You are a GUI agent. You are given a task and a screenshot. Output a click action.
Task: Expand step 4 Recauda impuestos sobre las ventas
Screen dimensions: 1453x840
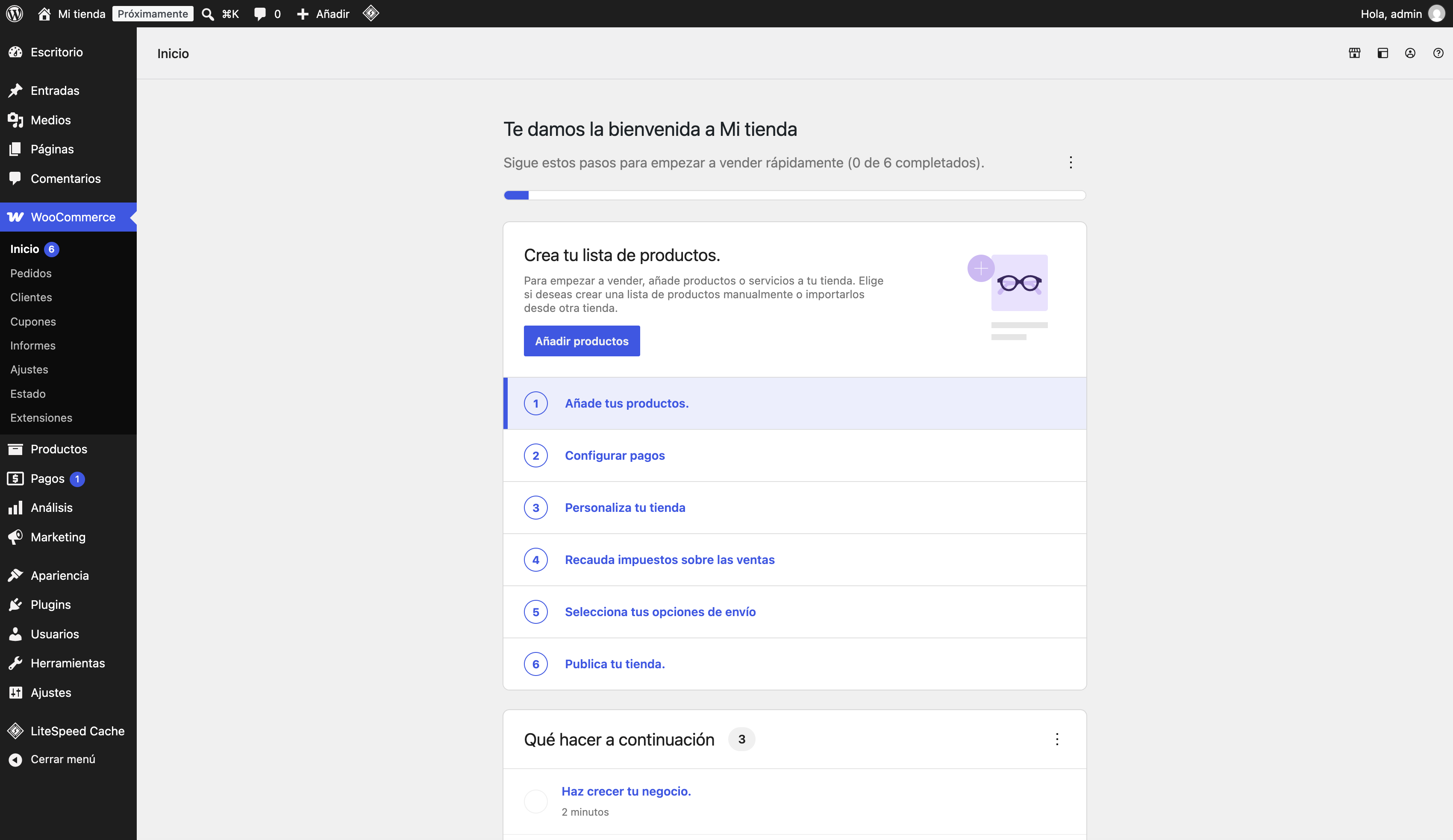794,560
